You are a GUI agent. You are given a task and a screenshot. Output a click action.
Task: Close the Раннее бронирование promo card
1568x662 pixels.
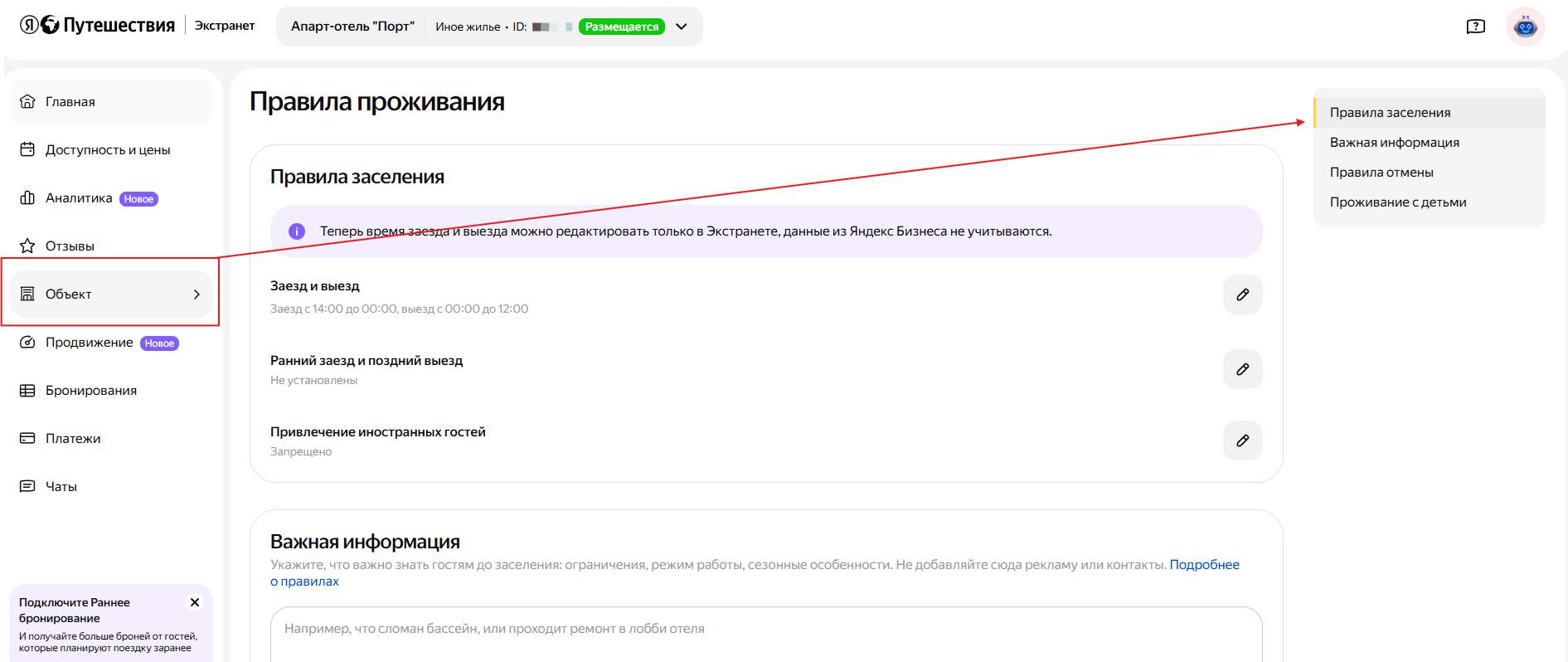(195, 602)
